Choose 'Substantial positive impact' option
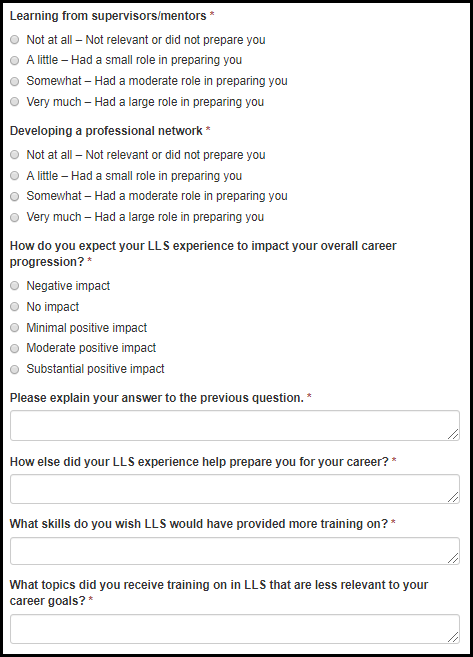This screenshot has width=473, height=657. click(x=15, y=369)
